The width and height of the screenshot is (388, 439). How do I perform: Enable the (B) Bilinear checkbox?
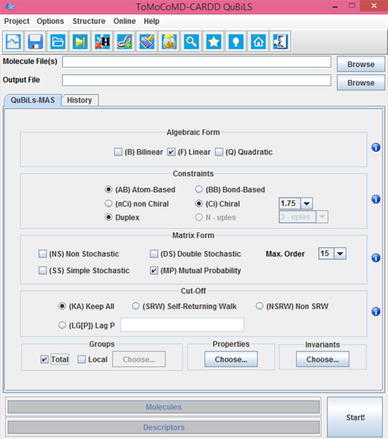click(118, 152)
